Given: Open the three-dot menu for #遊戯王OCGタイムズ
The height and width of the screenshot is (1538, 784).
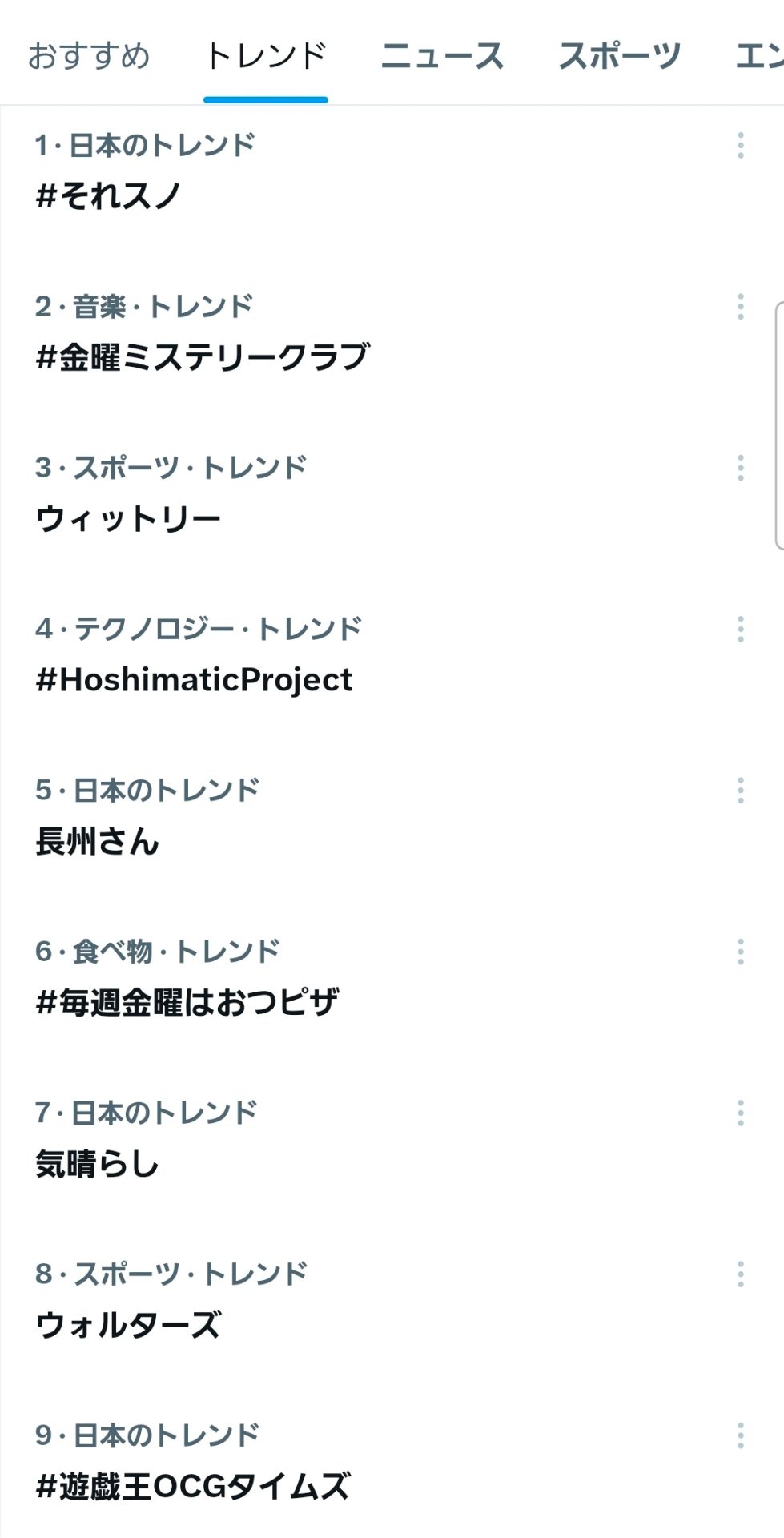Looking at the screenshot, I should 740,1435.
